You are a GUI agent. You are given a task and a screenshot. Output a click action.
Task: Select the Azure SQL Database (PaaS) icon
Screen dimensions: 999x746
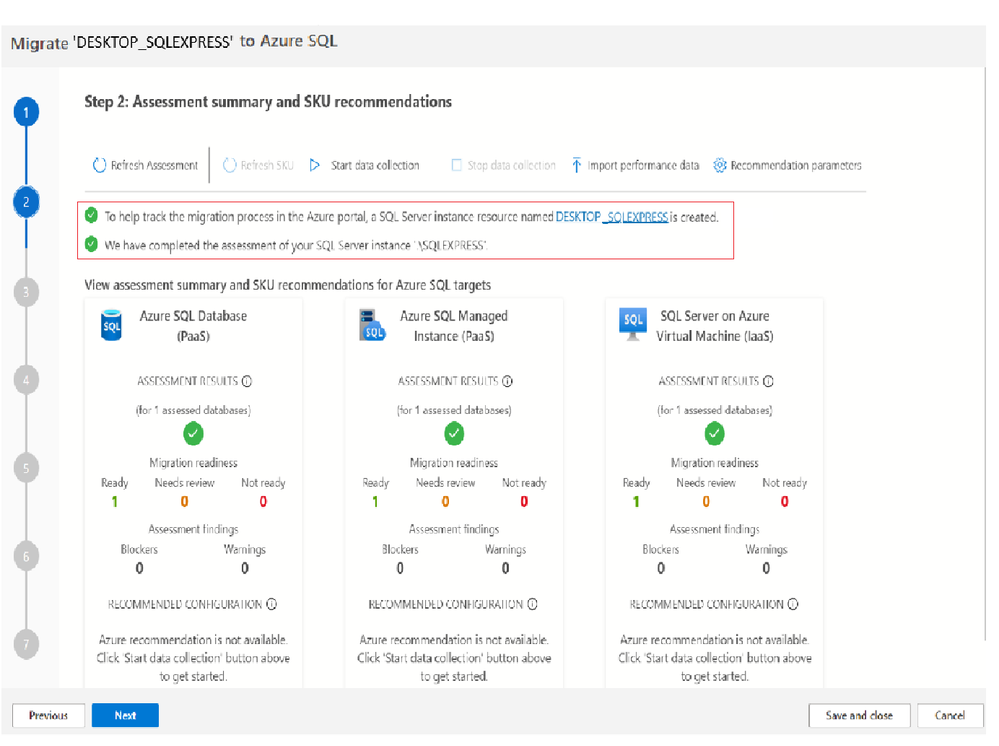111,326
